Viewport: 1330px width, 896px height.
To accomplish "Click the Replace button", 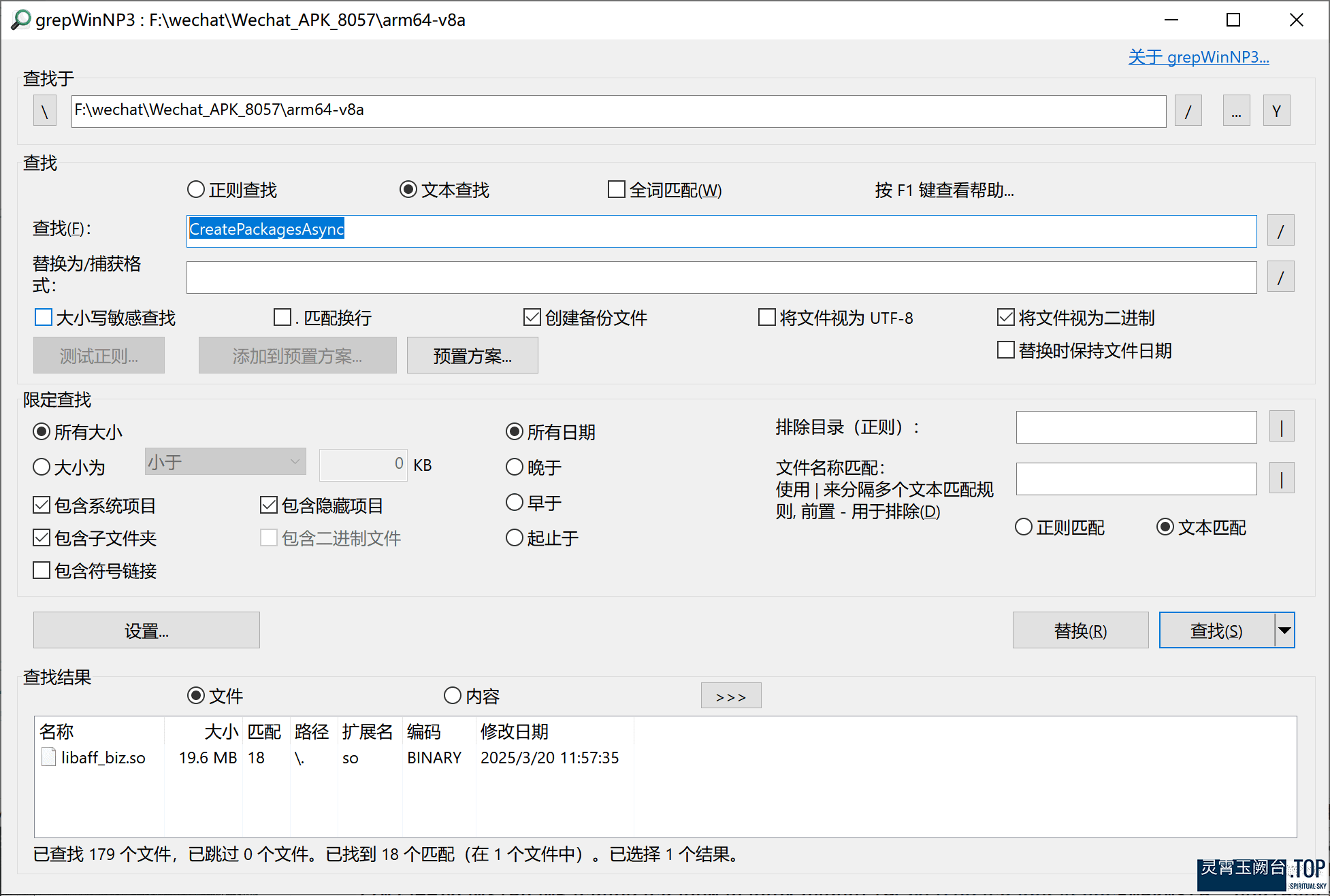I will click(x=1080, y=630).
